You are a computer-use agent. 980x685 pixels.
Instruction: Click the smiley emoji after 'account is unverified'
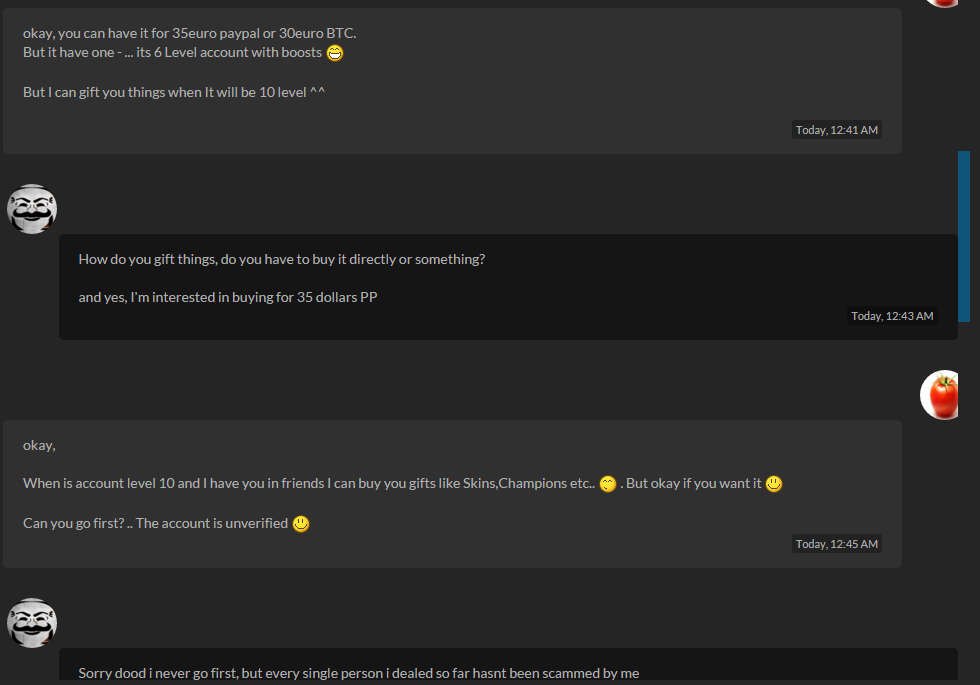(301, 524)
